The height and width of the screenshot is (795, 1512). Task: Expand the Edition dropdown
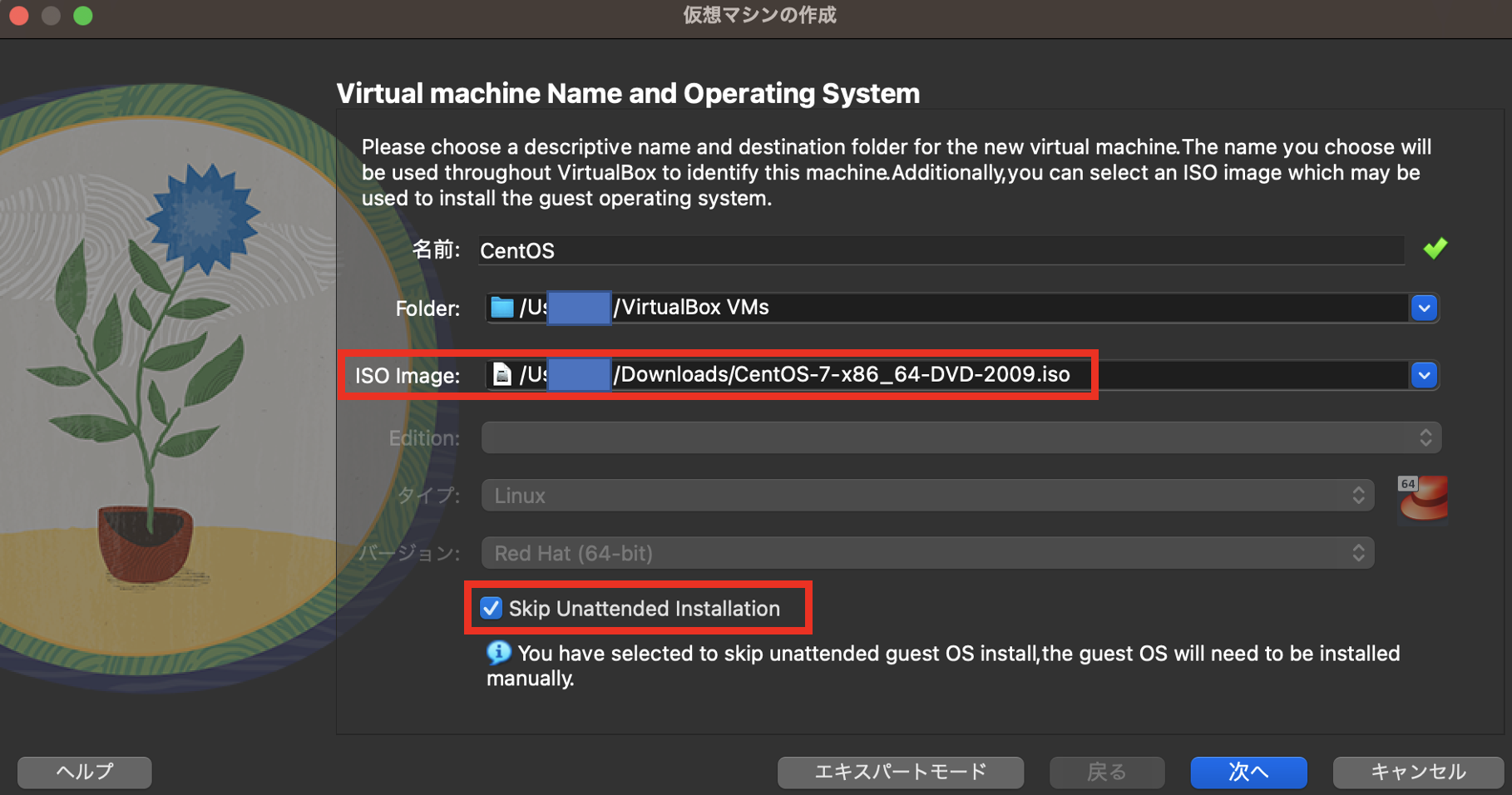961,437
